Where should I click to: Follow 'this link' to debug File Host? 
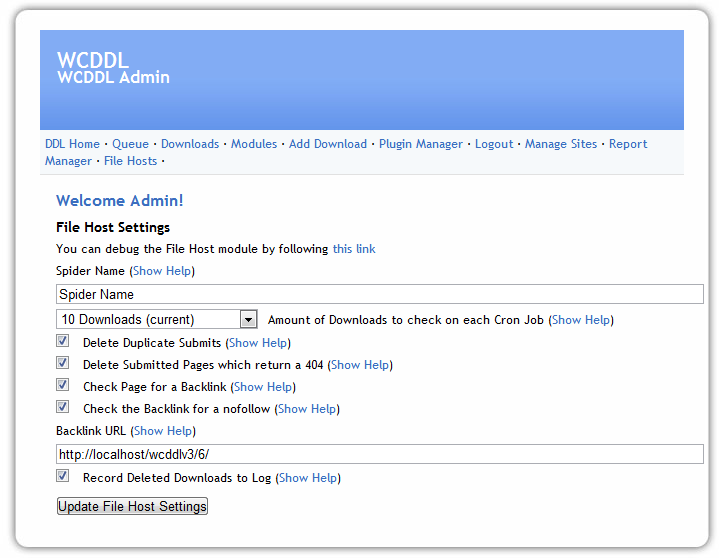pos(354,249)
